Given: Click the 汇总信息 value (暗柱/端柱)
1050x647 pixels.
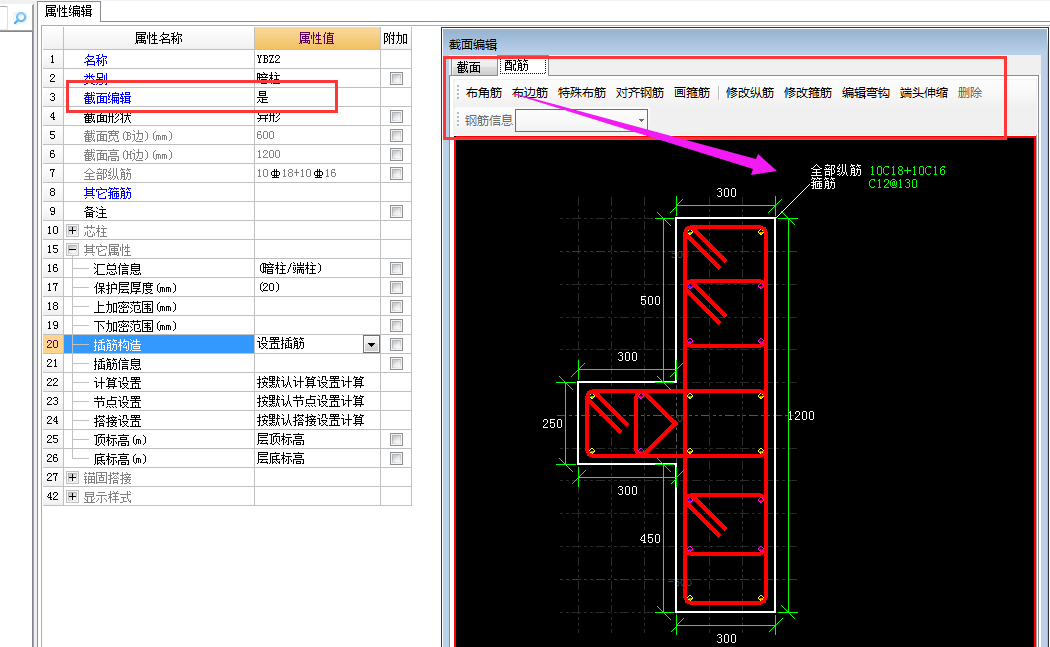Looking at the screenshot, I should point(291,269).
